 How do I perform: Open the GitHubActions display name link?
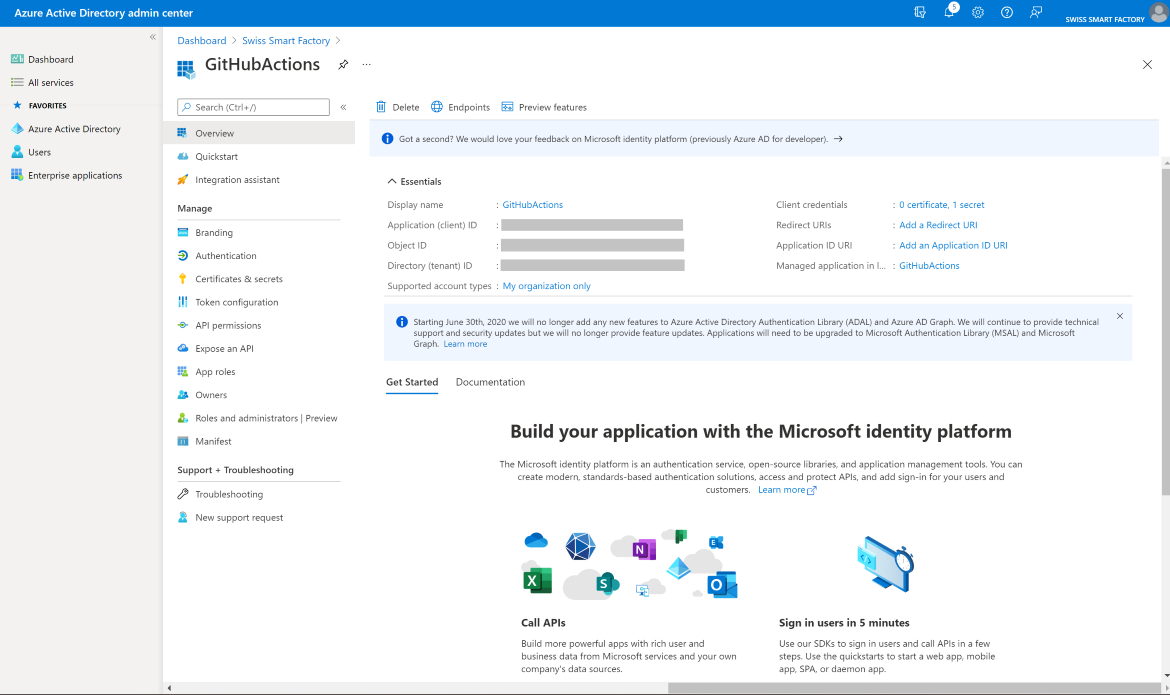click(533, 205)
